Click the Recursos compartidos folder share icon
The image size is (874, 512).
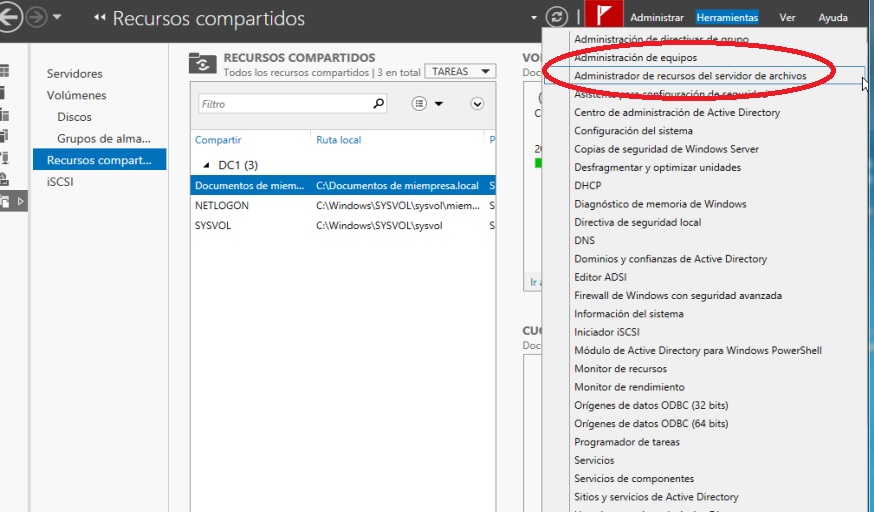(x=203, y=64)
